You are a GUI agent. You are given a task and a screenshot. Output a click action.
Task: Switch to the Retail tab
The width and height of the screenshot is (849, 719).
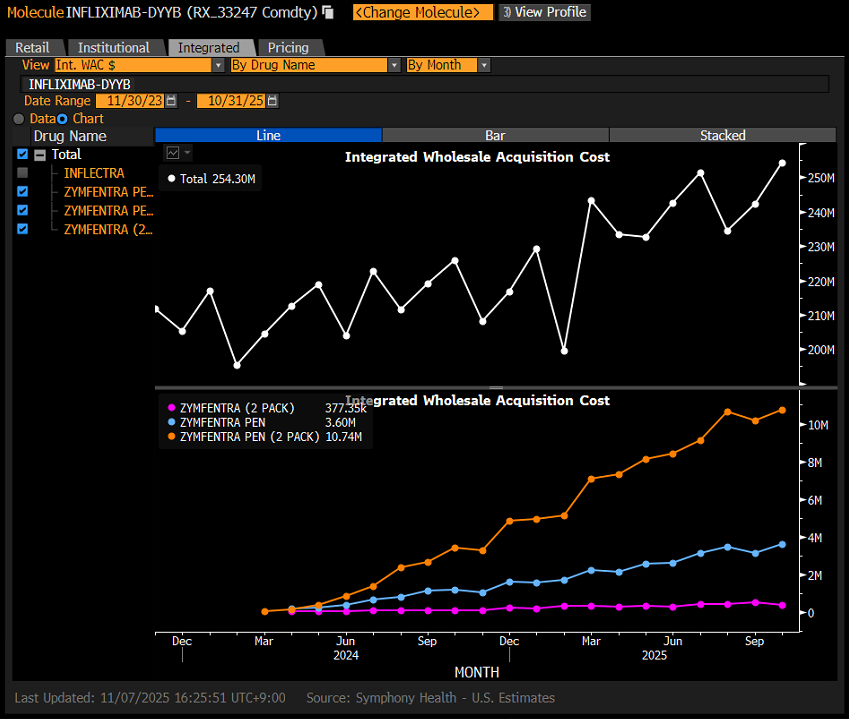(x=32, y=48)
